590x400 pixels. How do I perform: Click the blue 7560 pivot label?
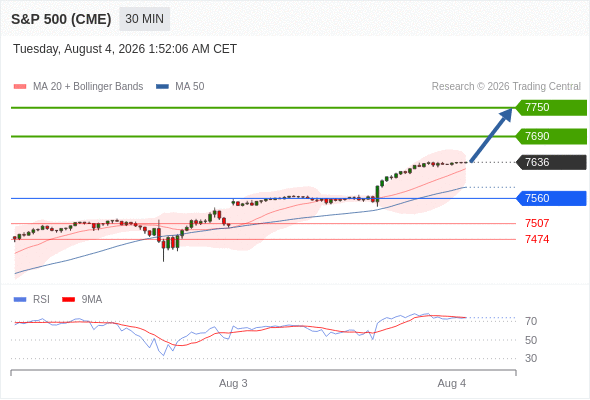(x=551, y=198)
